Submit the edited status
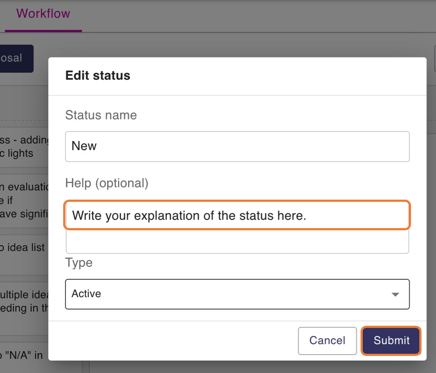Screen dimensions: 436x373 coord(391,340)
